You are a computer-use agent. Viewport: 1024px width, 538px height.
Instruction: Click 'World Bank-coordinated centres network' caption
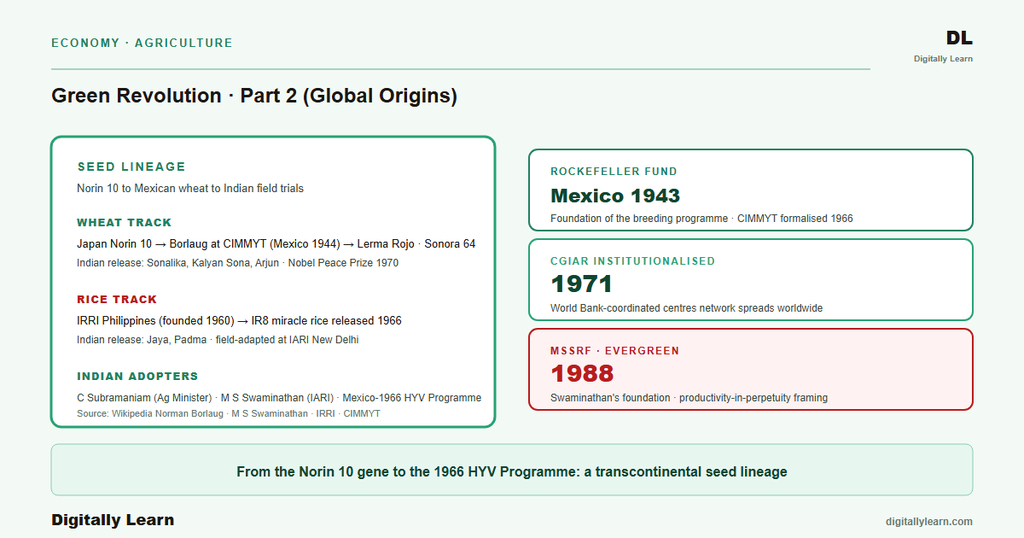686,308
